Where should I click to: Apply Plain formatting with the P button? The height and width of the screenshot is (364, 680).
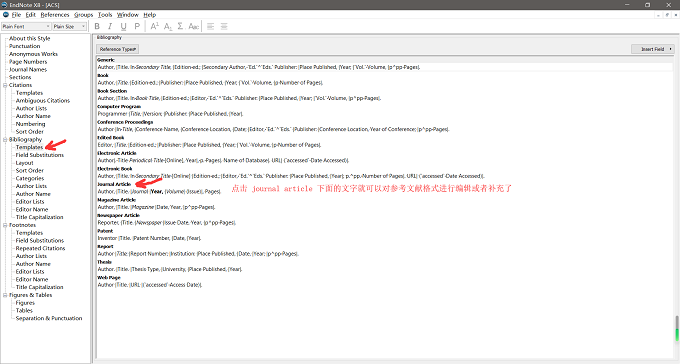pos(137,26)
